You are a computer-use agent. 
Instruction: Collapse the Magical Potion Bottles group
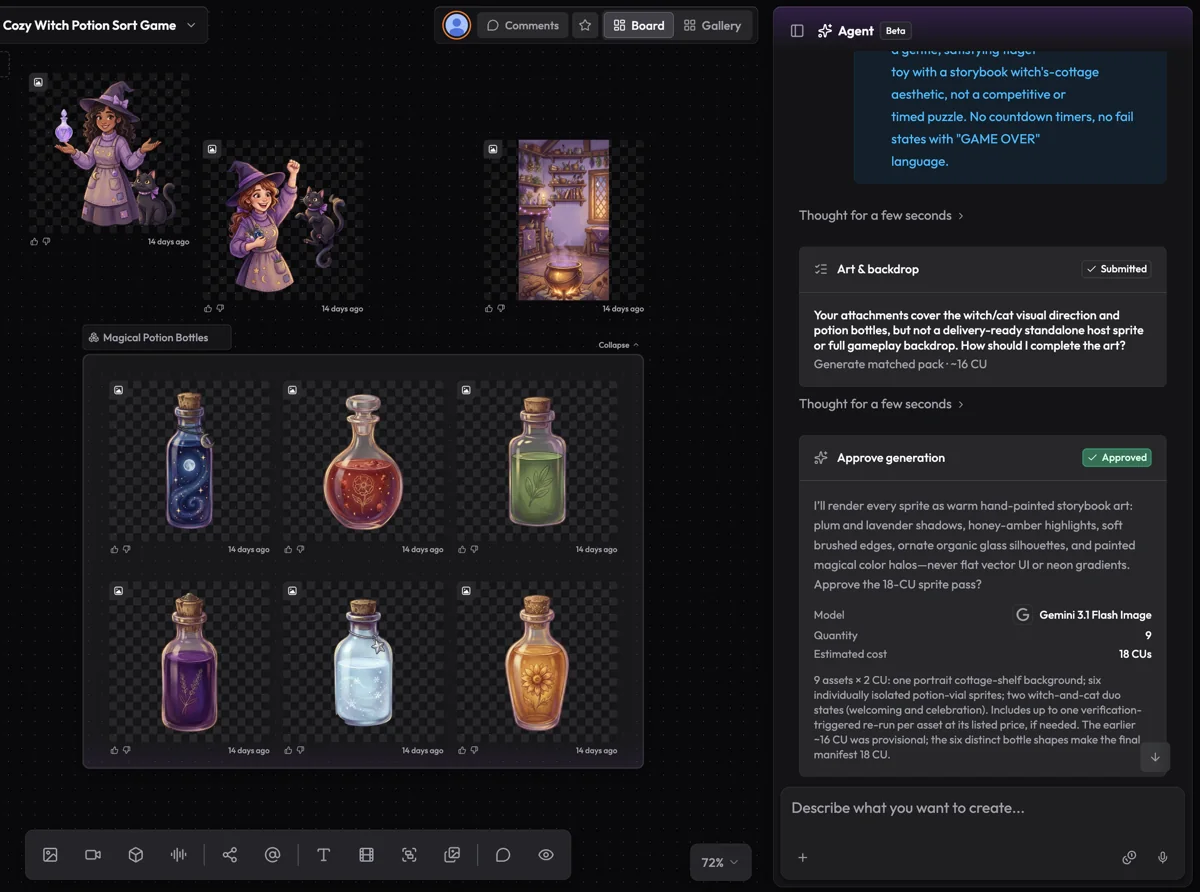point(618,345)
